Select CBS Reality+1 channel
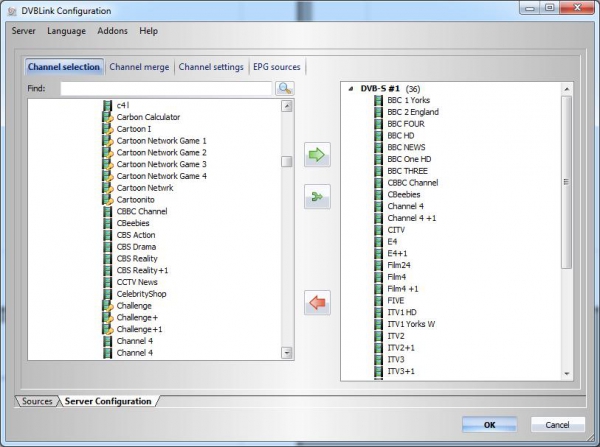Image resolution: width=600 pixels, height=447 pixels. pos(142,270)
